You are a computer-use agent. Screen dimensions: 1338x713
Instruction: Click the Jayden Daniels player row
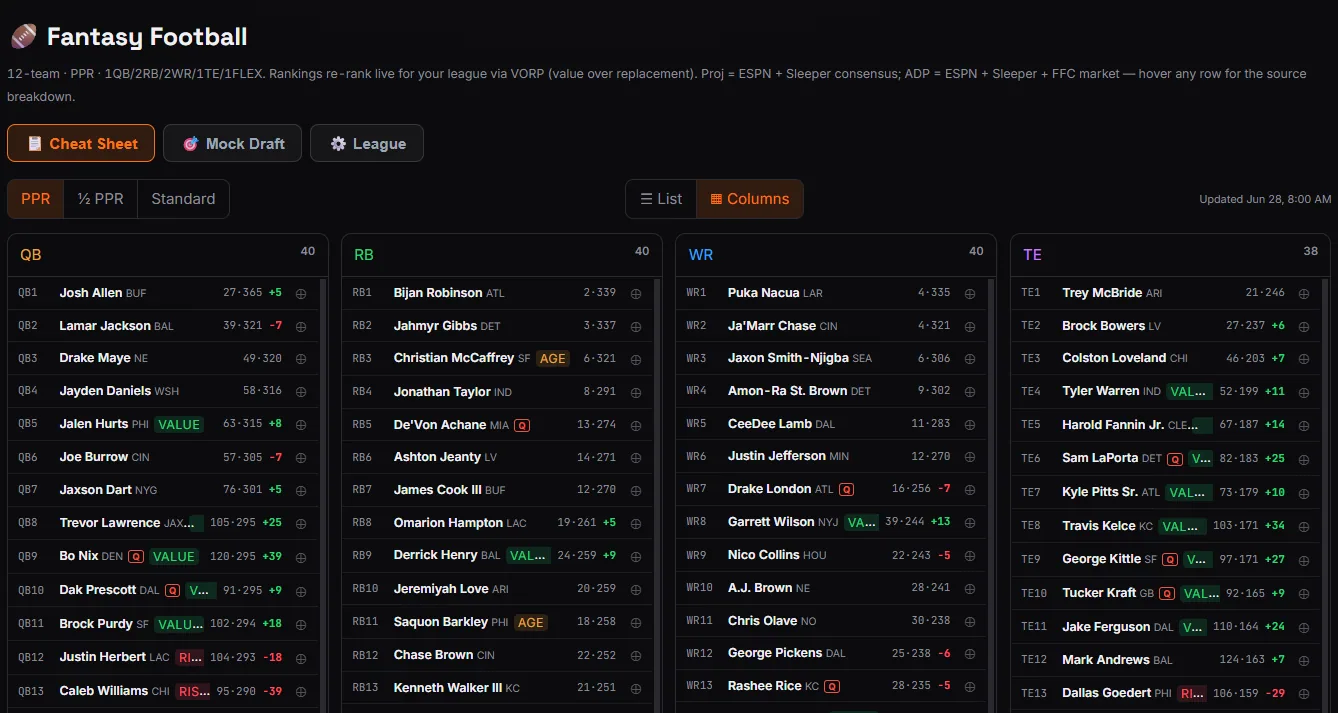click(x=163, y=391)
